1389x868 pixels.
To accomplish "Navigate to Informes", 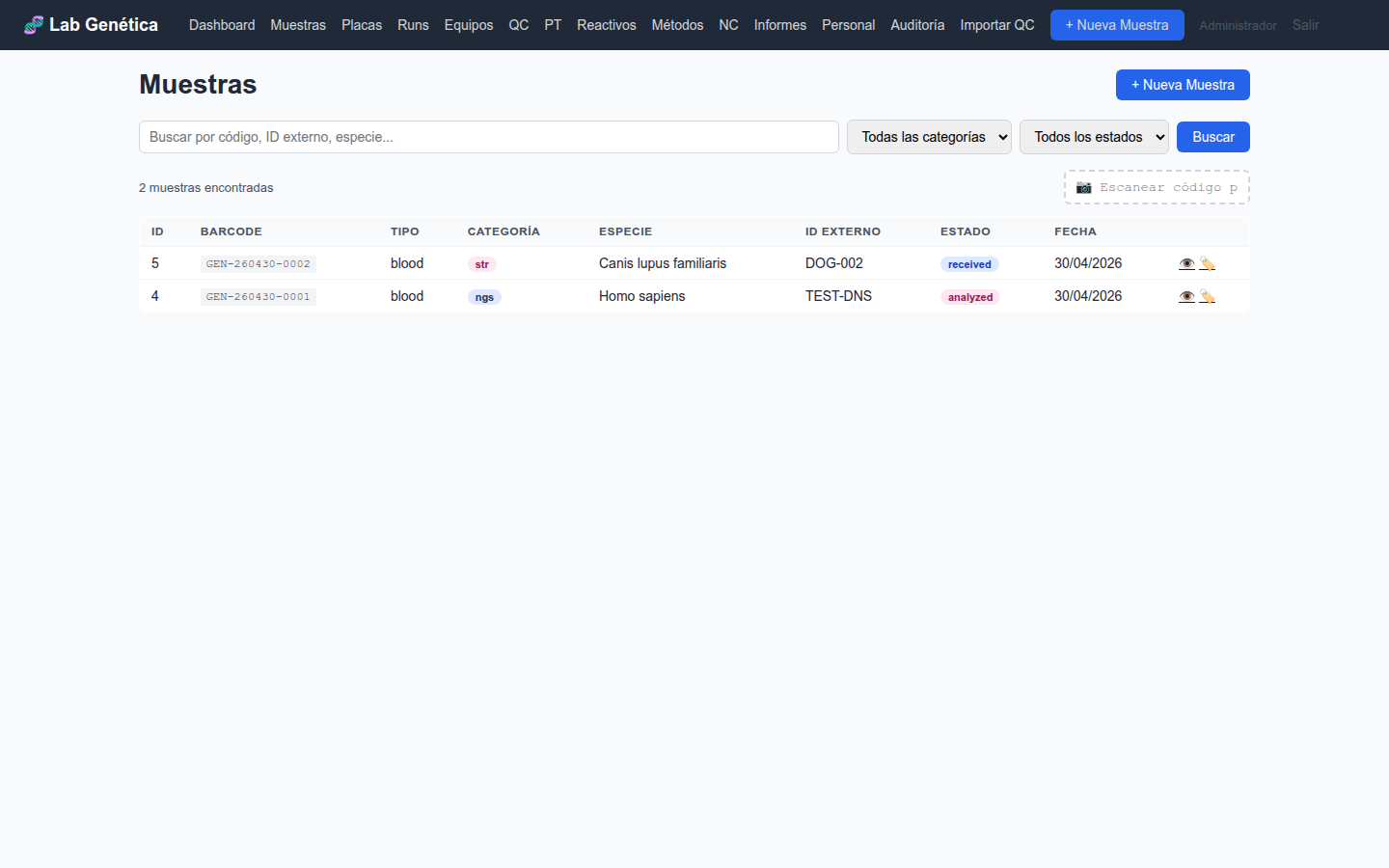I will pos(780,25).
